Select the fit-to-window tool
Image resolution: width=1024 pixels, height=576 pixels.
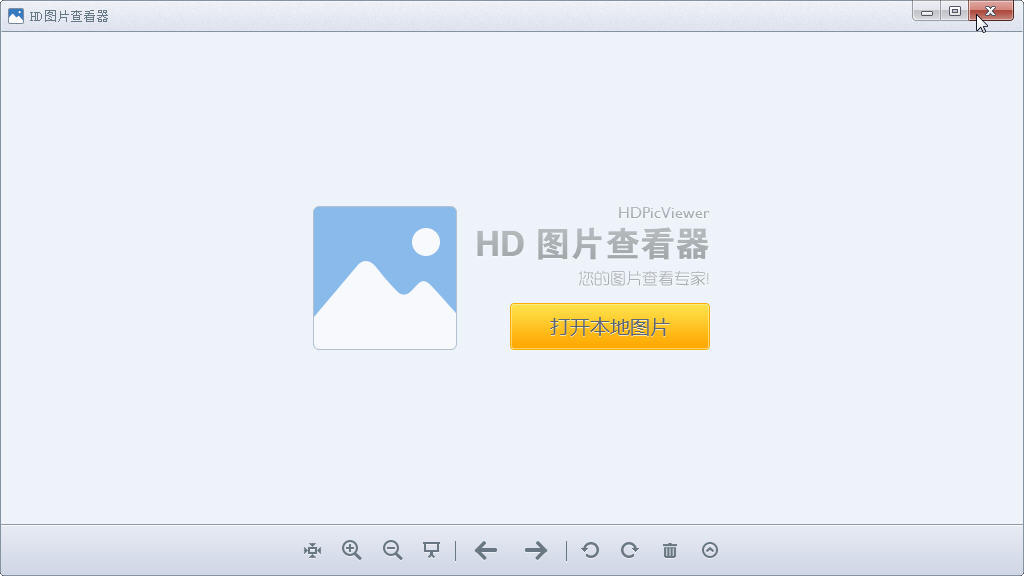tap(312, 550)
